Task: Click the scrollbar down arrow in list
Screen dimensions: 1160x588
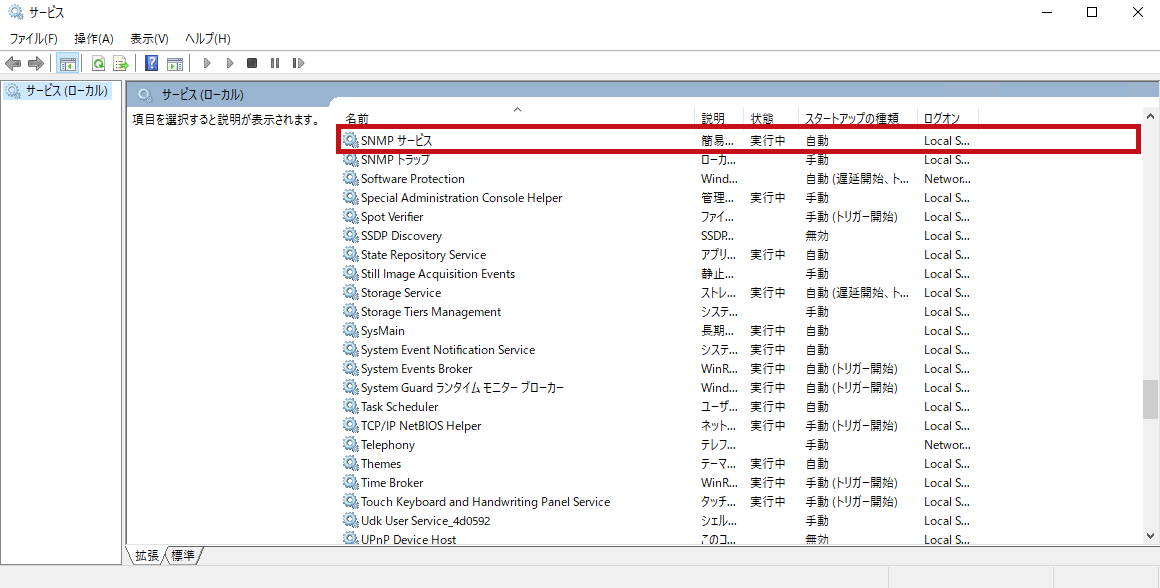Action: 1150,535
